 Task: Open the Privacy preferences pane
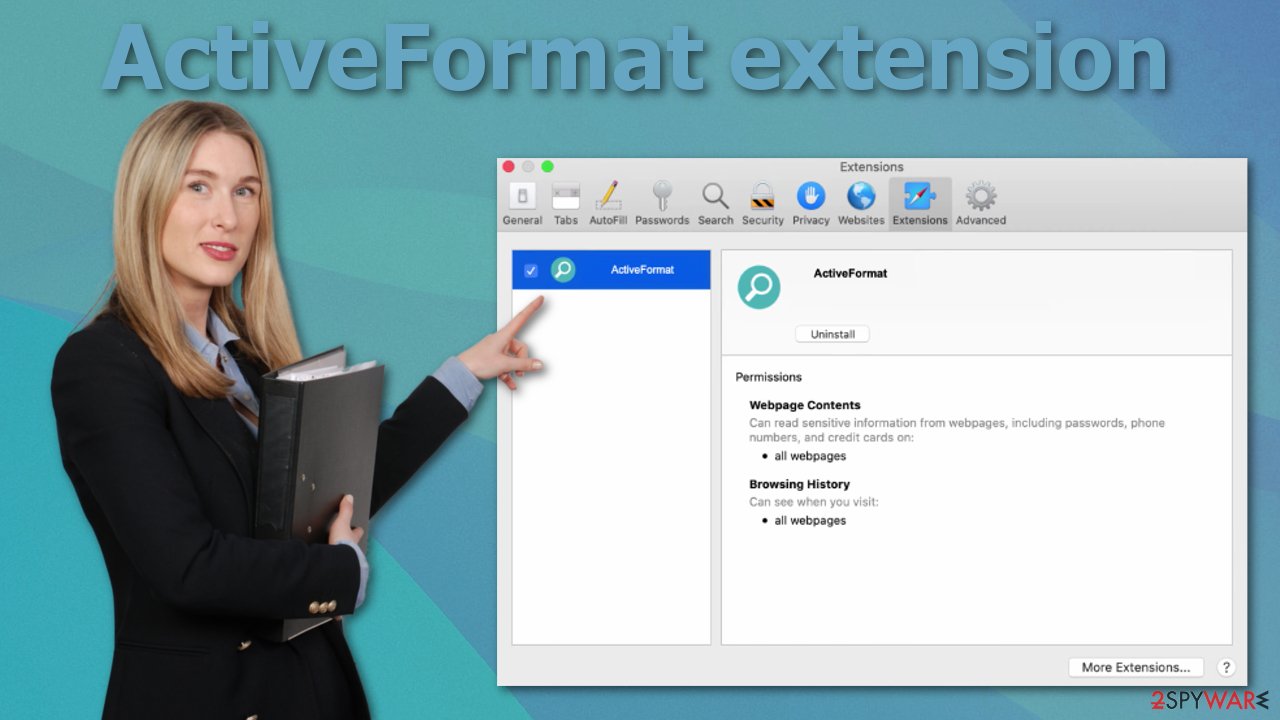tap(811, 203)
